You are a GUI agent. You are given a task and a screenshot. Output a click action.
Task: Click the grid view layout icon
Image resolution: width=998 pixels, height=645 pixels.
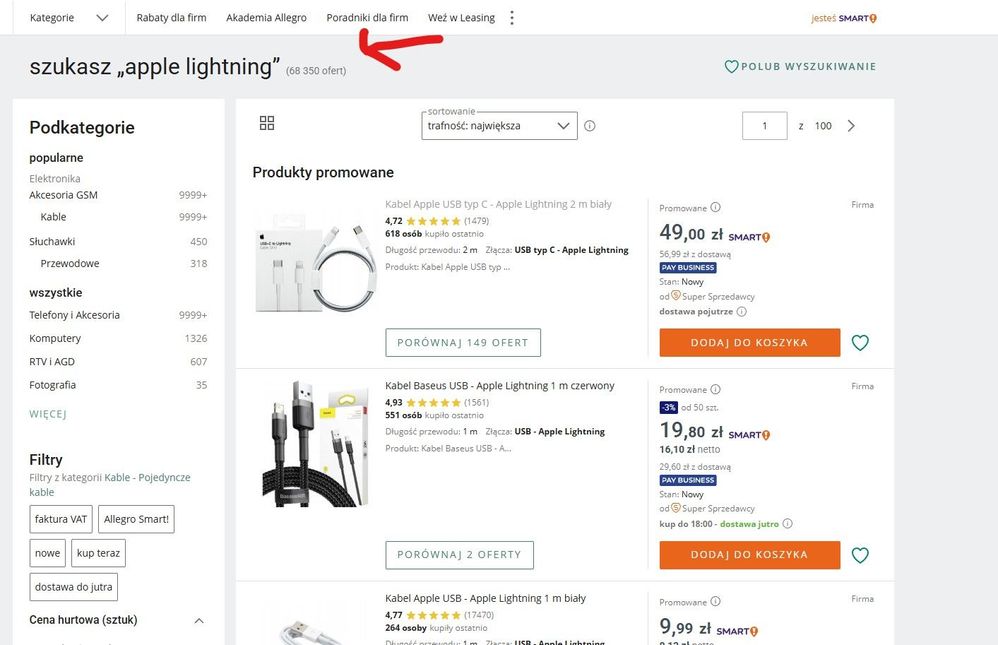[x=266, y=123]
